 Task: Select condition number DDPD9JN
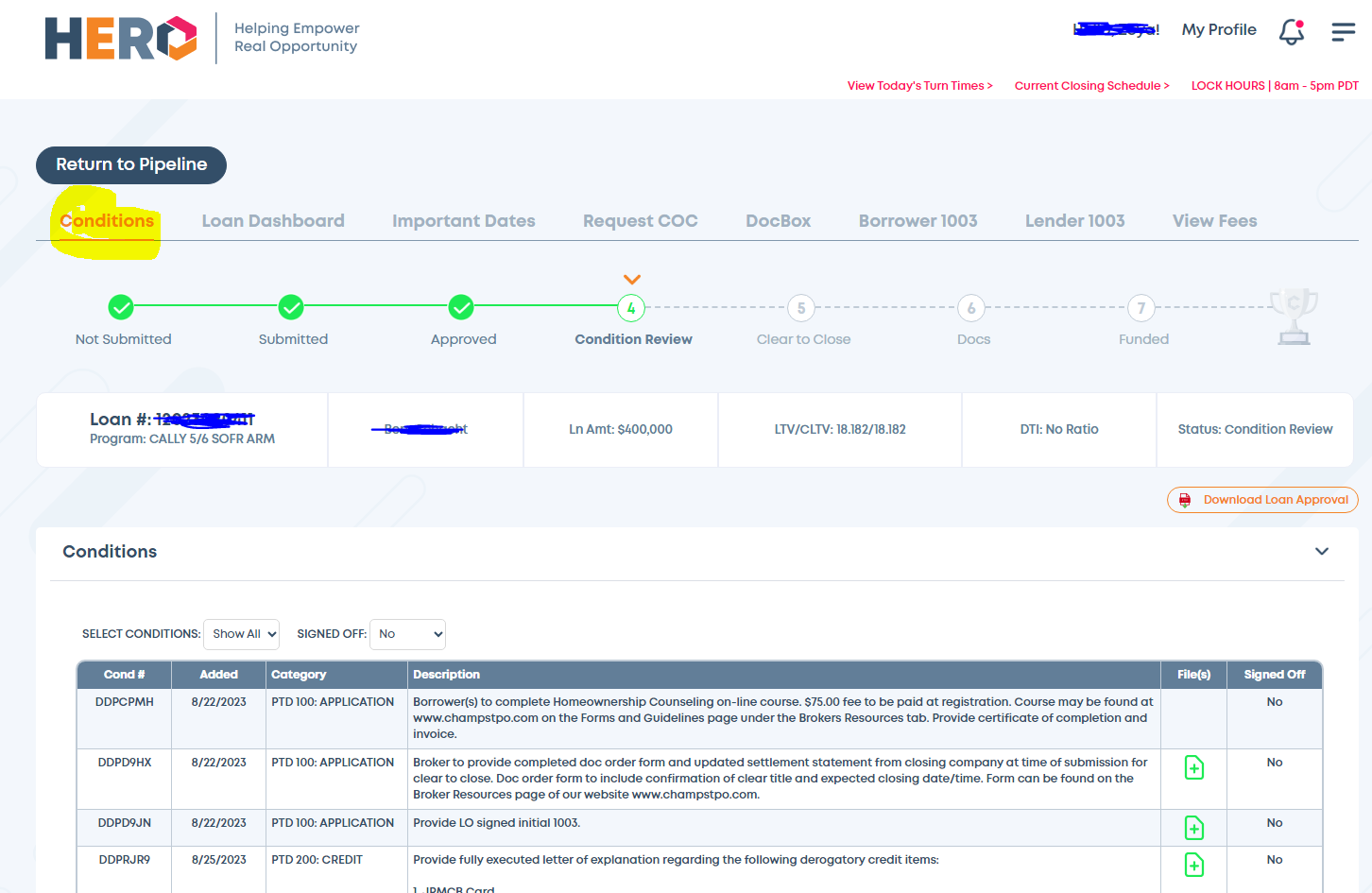[x=125, y=823]
